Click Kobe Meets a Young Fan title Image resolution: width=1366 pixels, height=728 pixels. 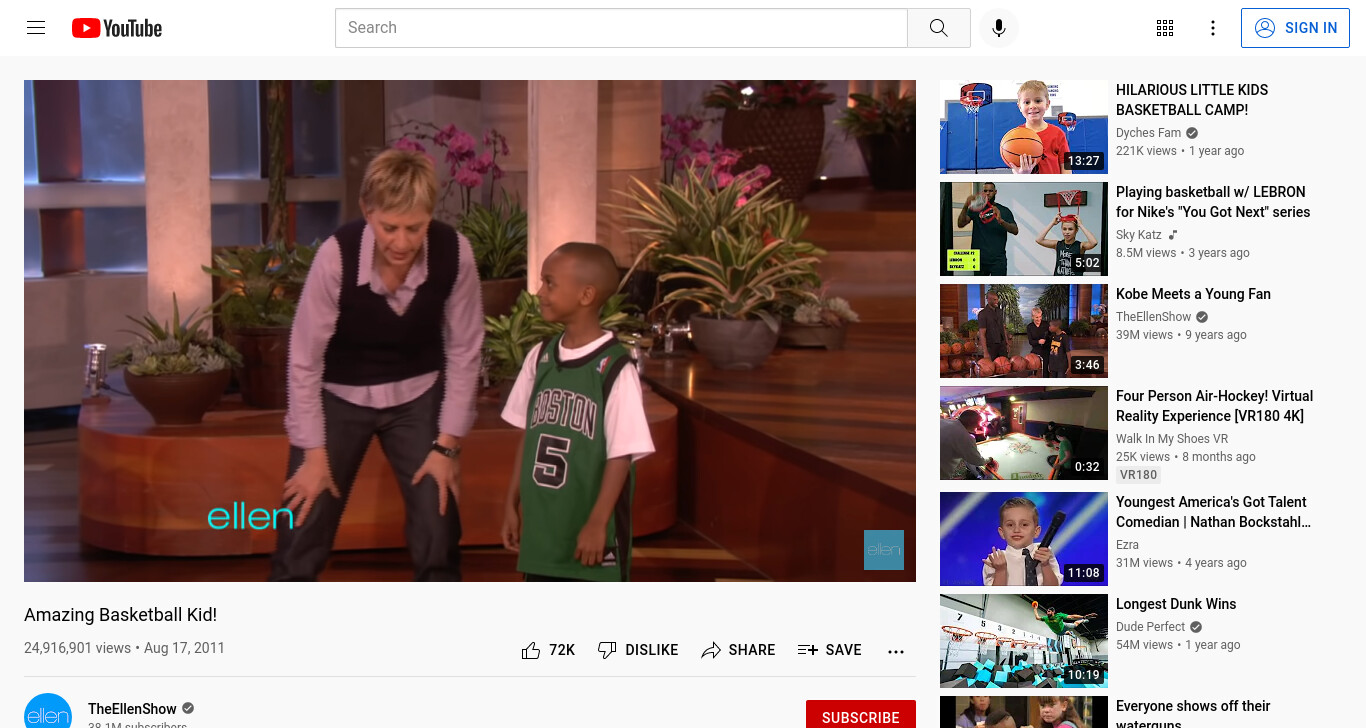(x=1193, y=294)
